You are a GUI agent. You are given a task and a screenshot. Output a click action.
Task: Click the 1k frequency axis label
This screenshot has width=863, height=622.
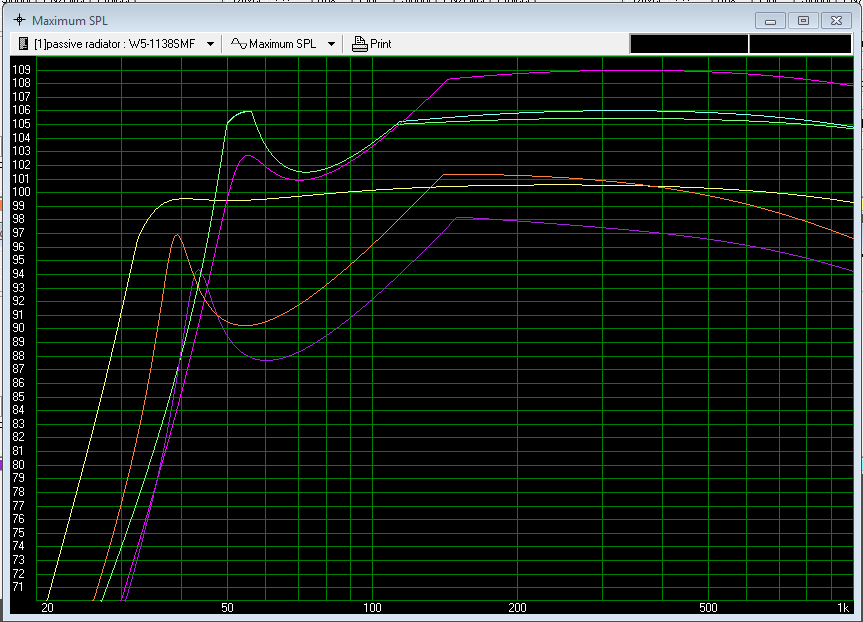[843, 608]
